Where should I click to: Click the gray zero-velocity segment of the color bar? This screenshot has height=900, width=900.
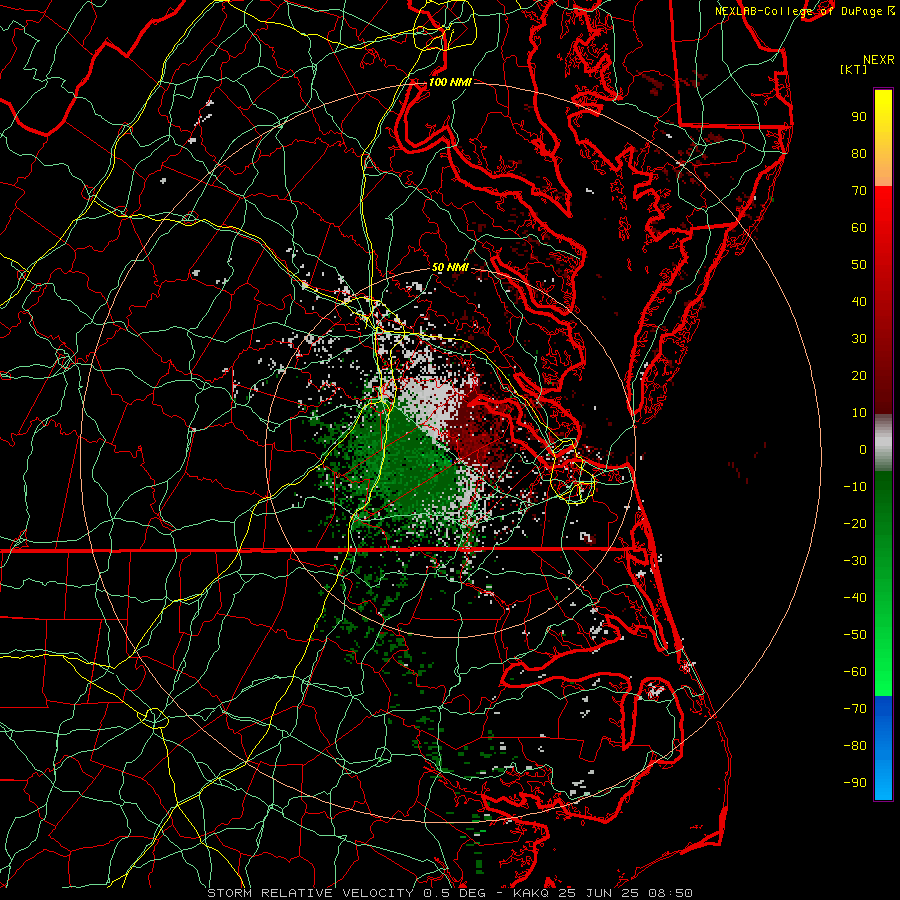pos(883,443)
